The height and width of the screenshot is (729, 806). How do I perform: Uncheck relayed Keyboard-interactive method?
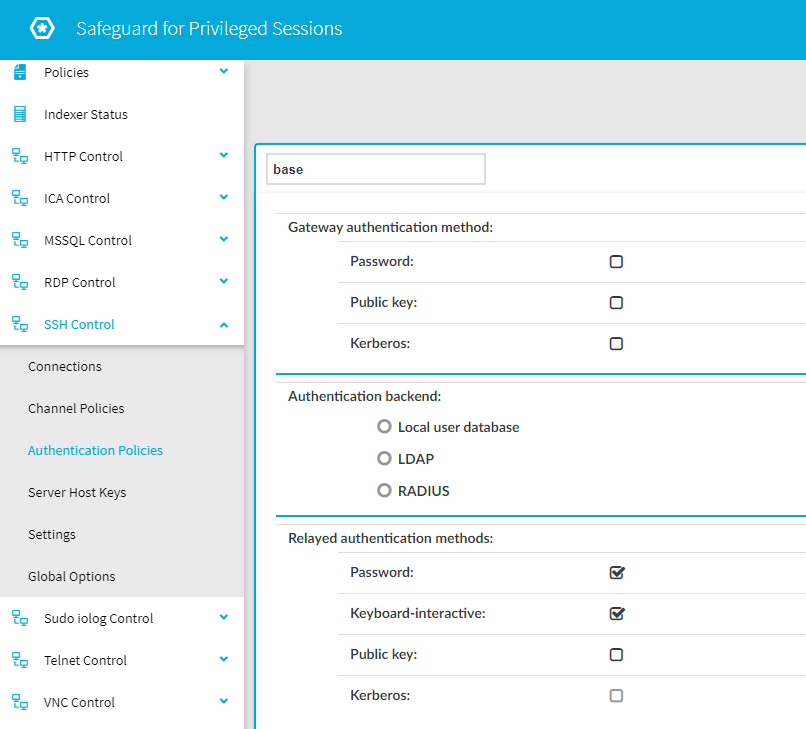pos(617,613)
